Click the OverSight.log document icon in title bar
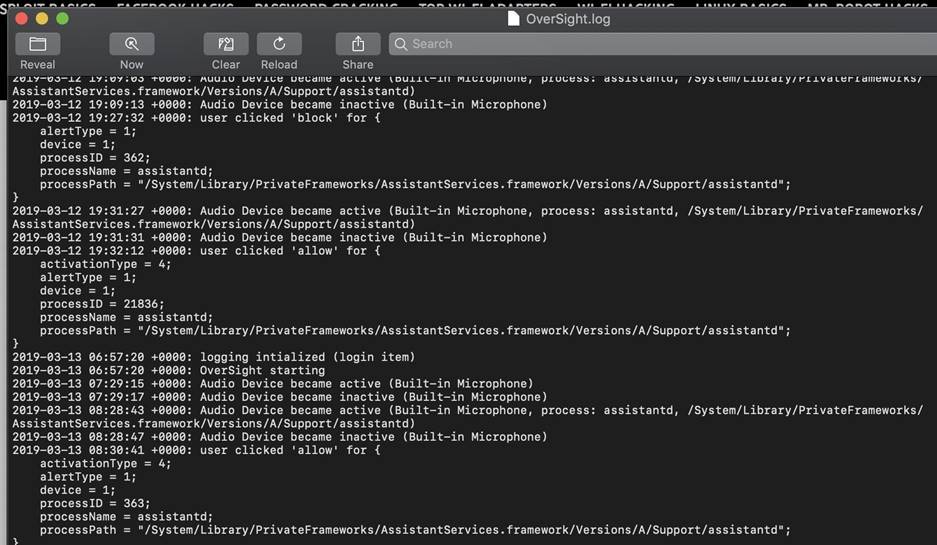937x545 pixels. (513, 19)
